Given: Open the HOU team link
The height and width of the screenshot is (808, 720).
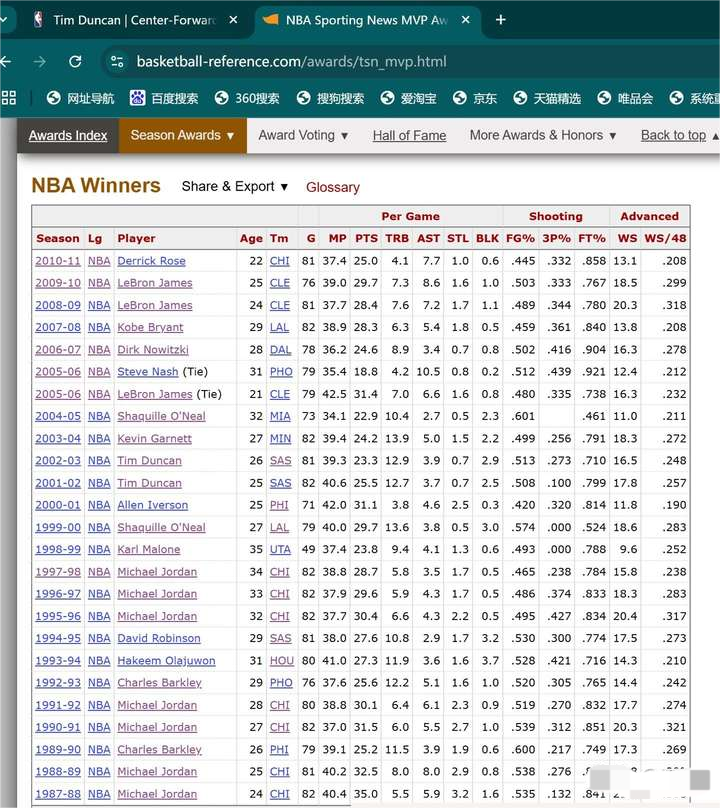Looking at the screenshot, I should tap(281, 661).
